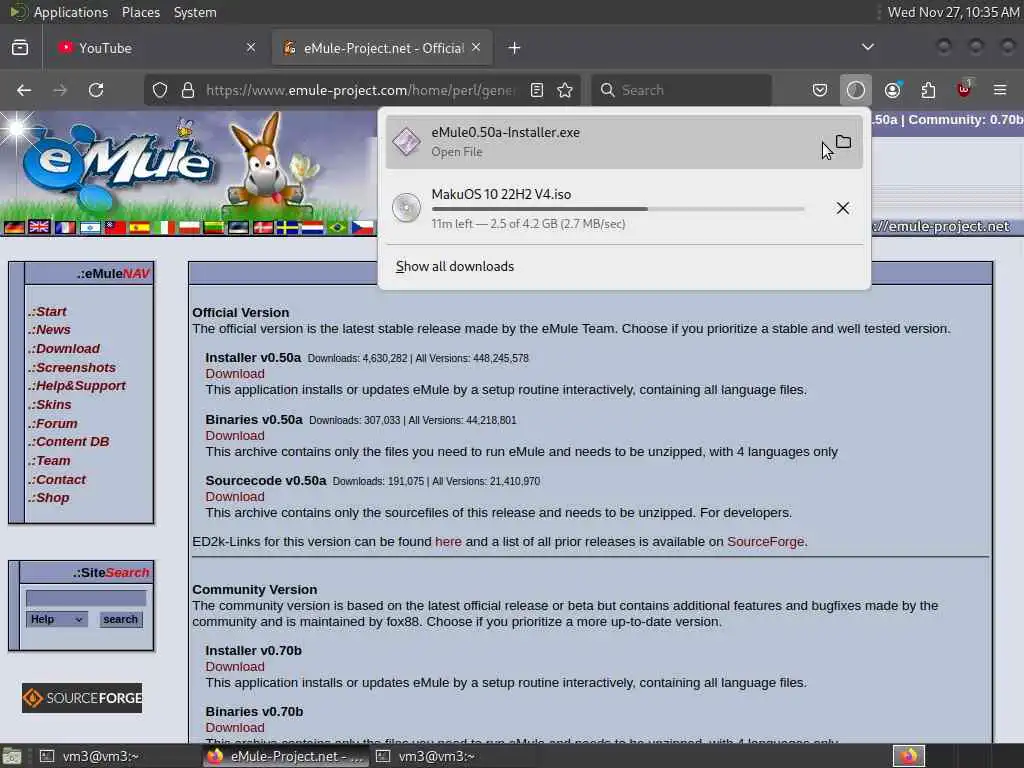The height and width of the screenshot is (768, 1024).
Task: Open the extensions puzzle icon
Action: (928, 90)
